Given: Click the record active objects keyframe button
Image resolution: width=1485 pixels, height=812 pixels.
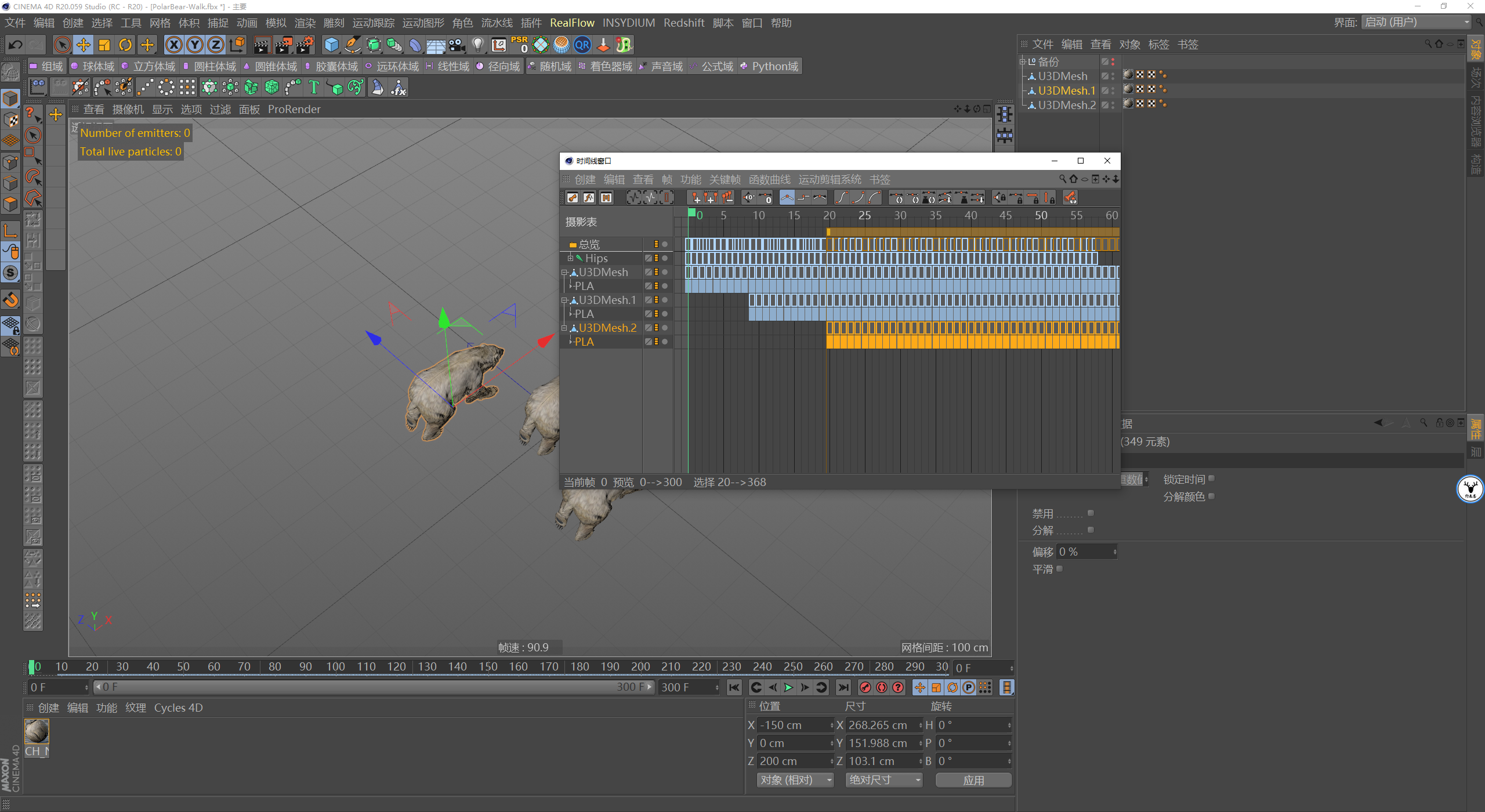Looking at the screenshot, I should 865,687.
